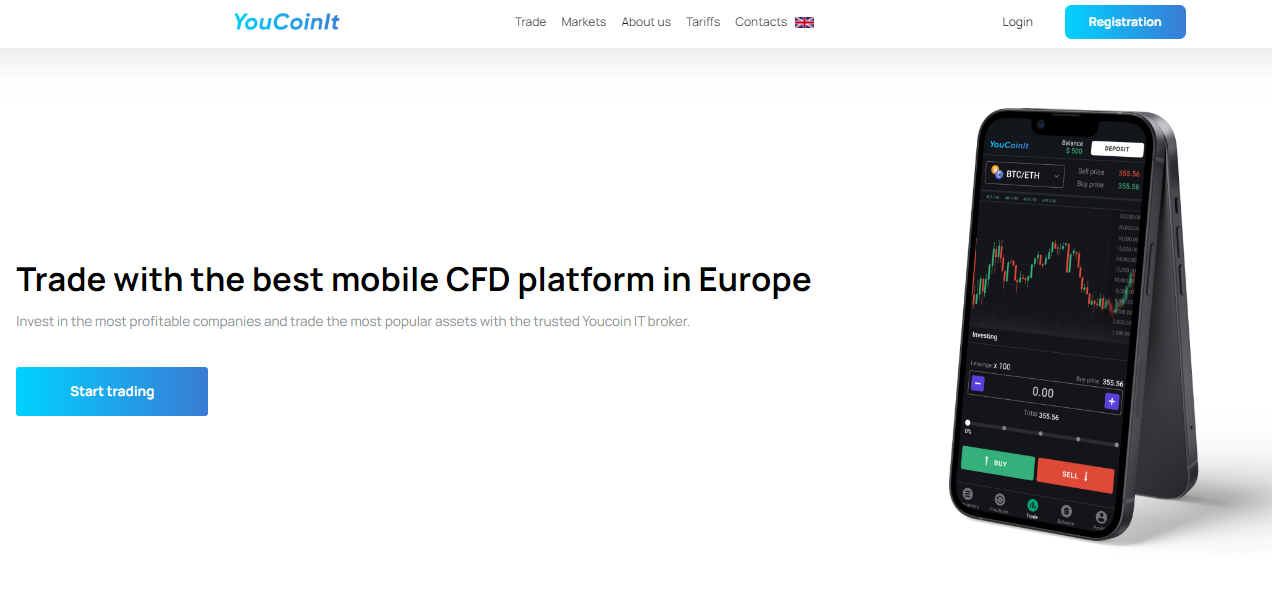Click the plus icon in phone mockup
Viewport: 1272px width, 607px height.
click(x=1111, y=401)
